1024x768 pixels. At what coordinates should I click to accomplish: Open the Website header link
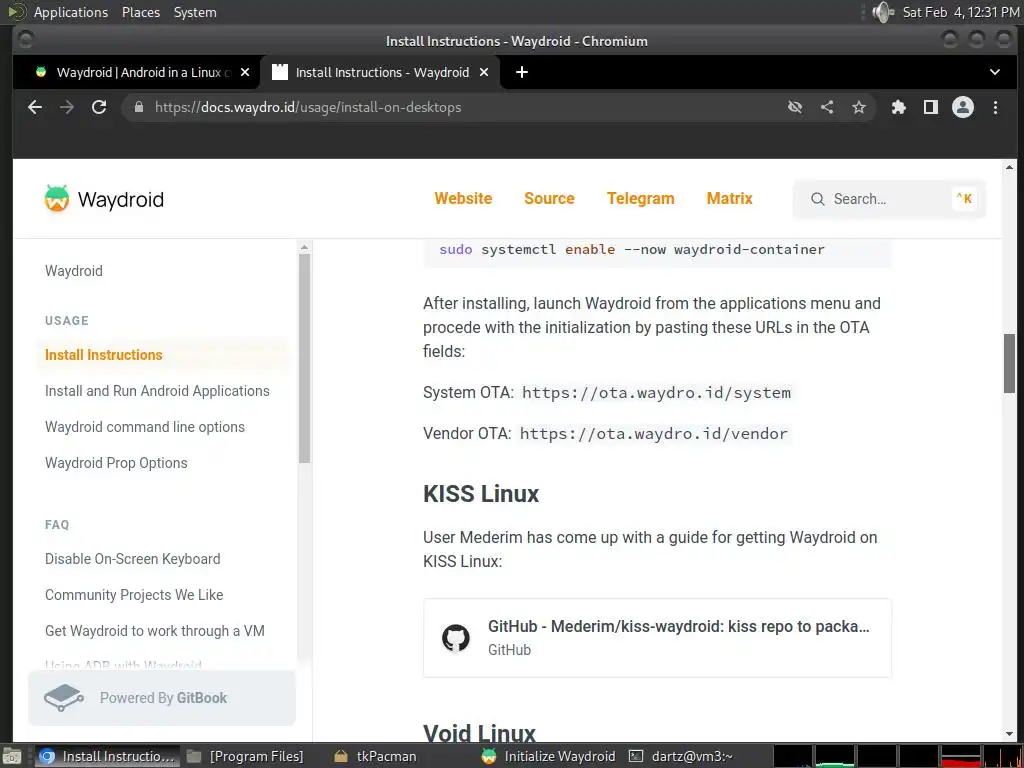click(x=463, y=199)
